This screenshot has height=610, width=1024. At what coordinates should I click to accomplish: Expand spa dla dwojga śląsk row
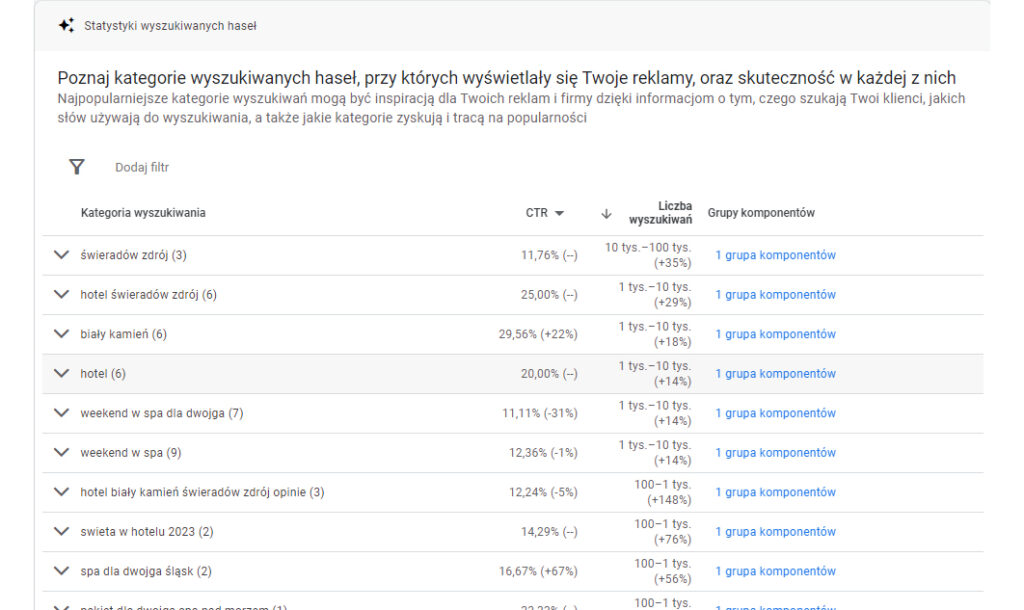click(x=61, y=571)
